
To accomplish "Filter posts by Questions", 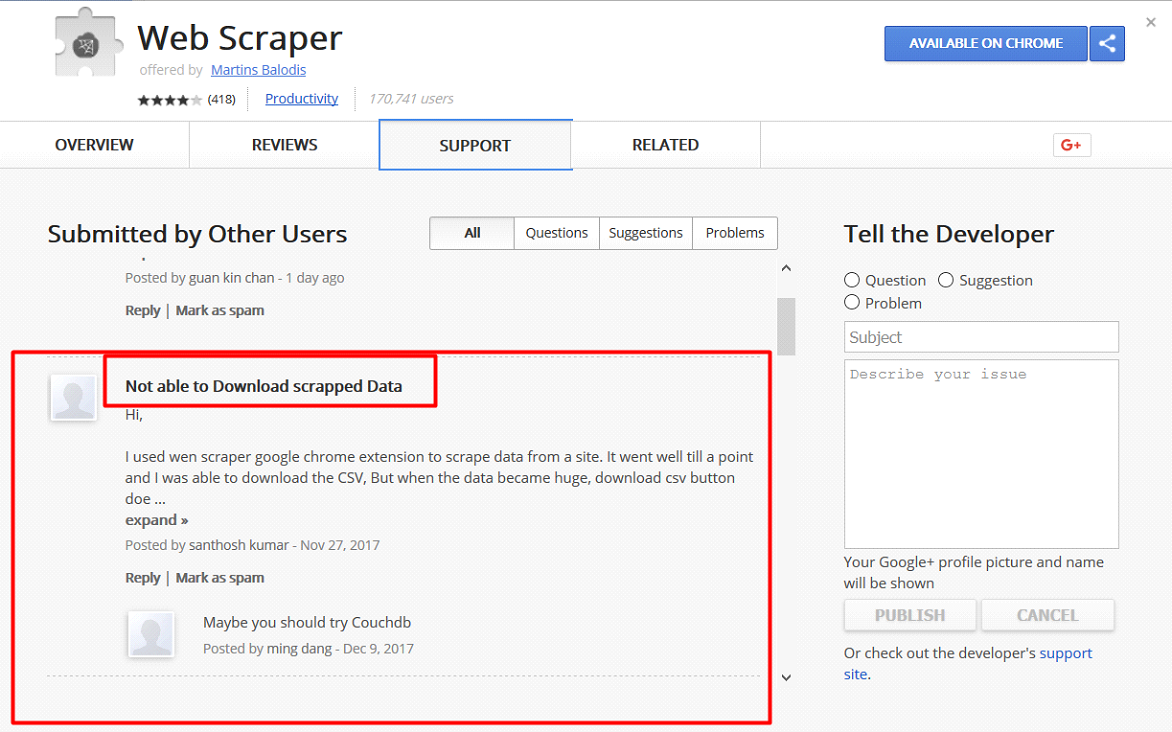I will (557, 233).
